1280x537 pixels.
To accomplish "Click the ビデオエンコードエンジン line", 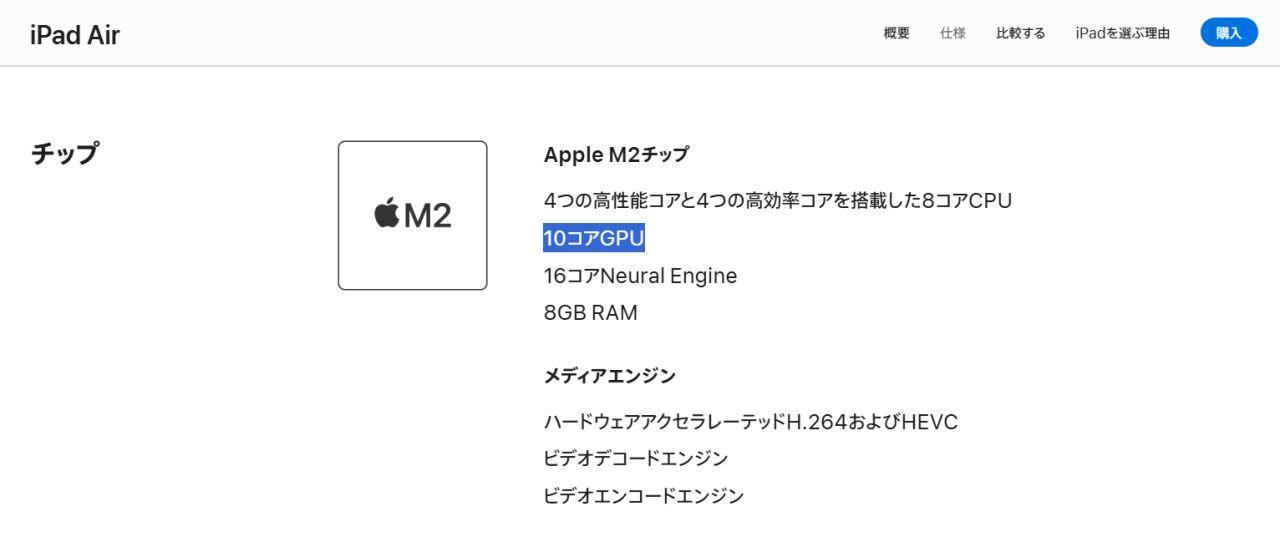I will (x=643, y=496).
